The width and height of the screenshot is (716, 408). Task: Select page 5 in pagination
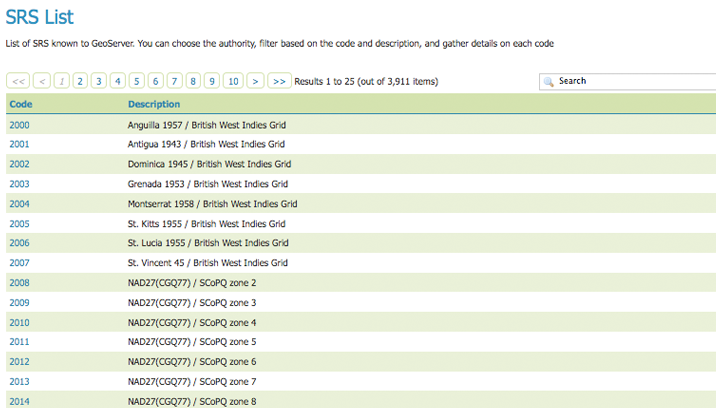click(x=137, y=81)
